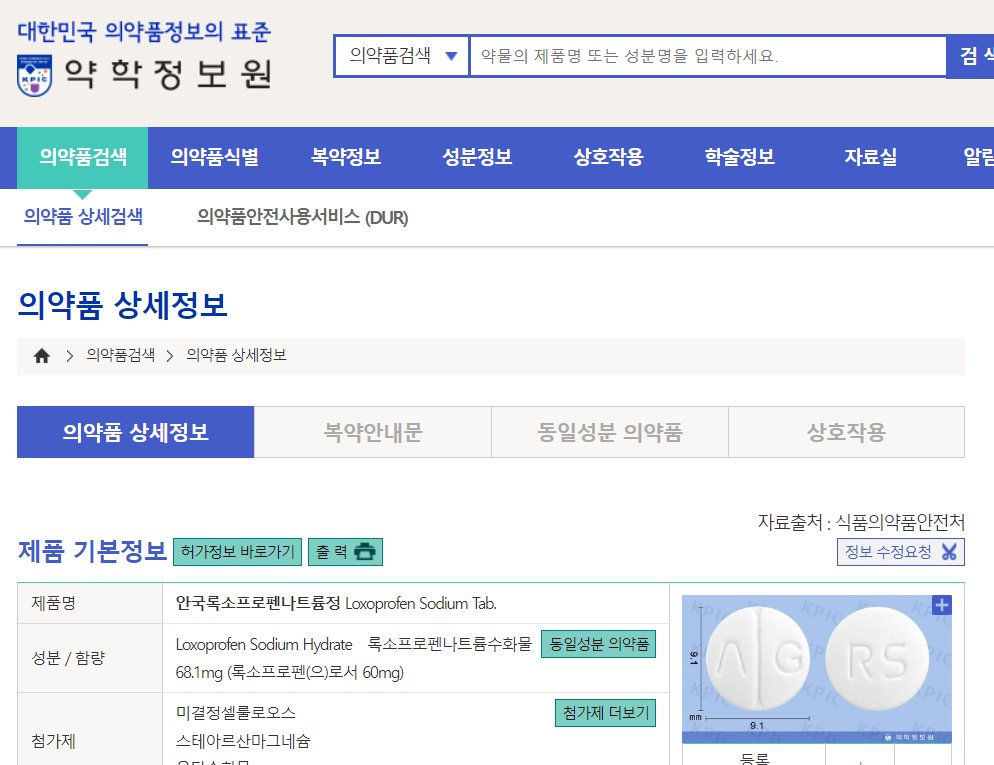This screenshot has height=765, width=994.
Task: Click the 학술정보 navigation menu
Action: pos(738,157)
